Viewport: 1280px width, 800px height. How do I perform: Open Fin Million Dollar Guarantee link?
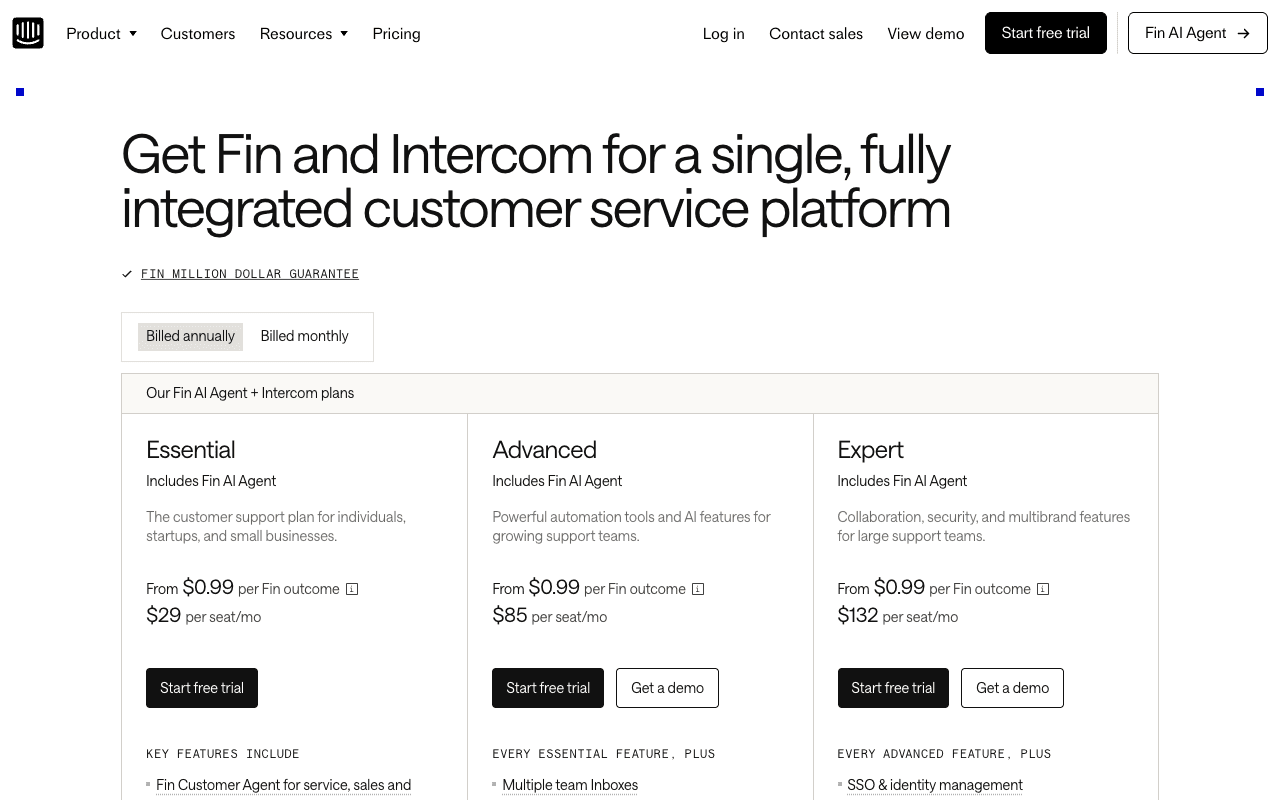pyautogui.click(x=250, y=274)
